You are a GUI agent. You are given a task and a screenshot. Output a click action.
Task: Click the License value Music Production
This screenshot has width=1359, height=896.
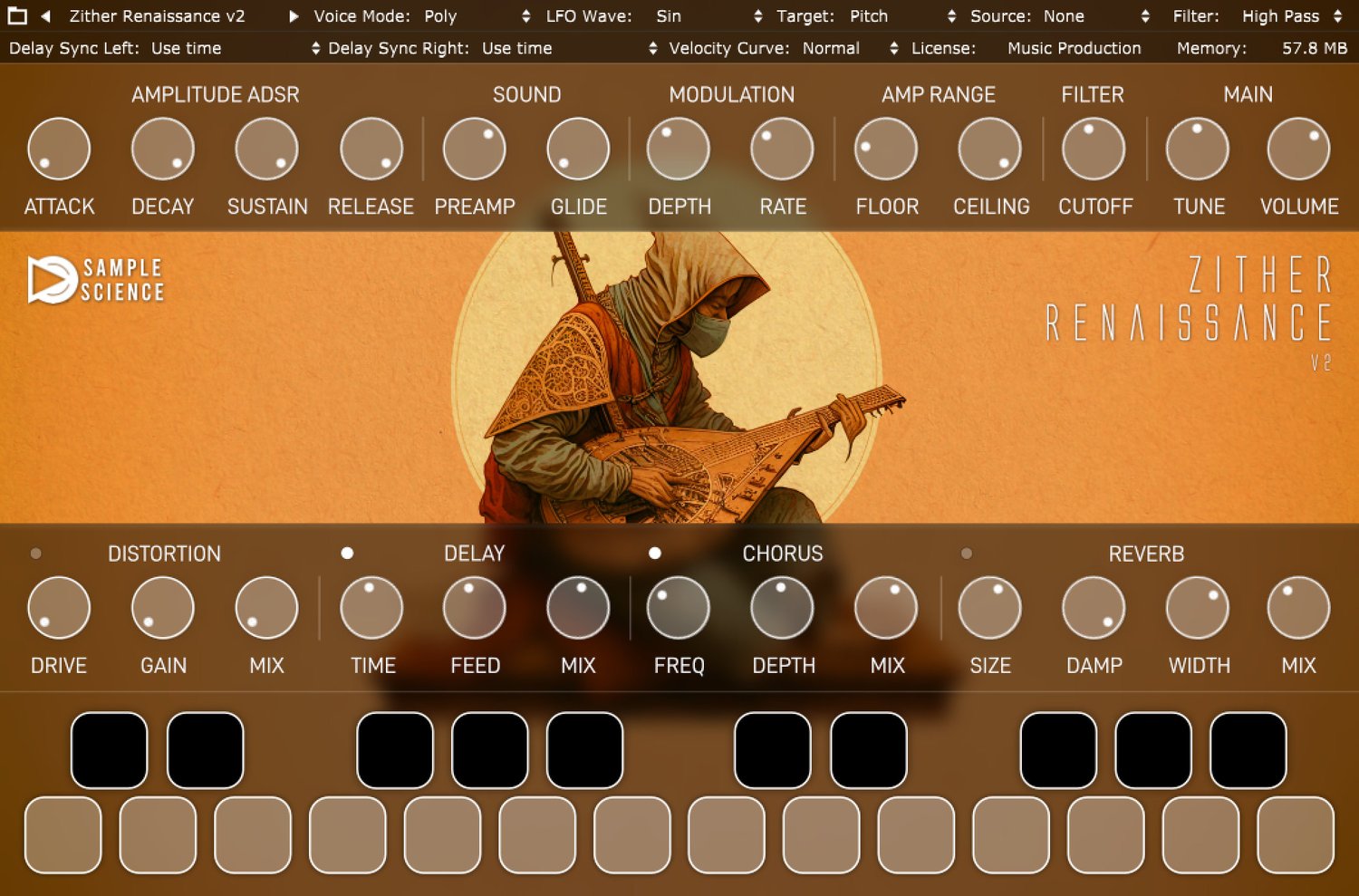click(1075, 48)
